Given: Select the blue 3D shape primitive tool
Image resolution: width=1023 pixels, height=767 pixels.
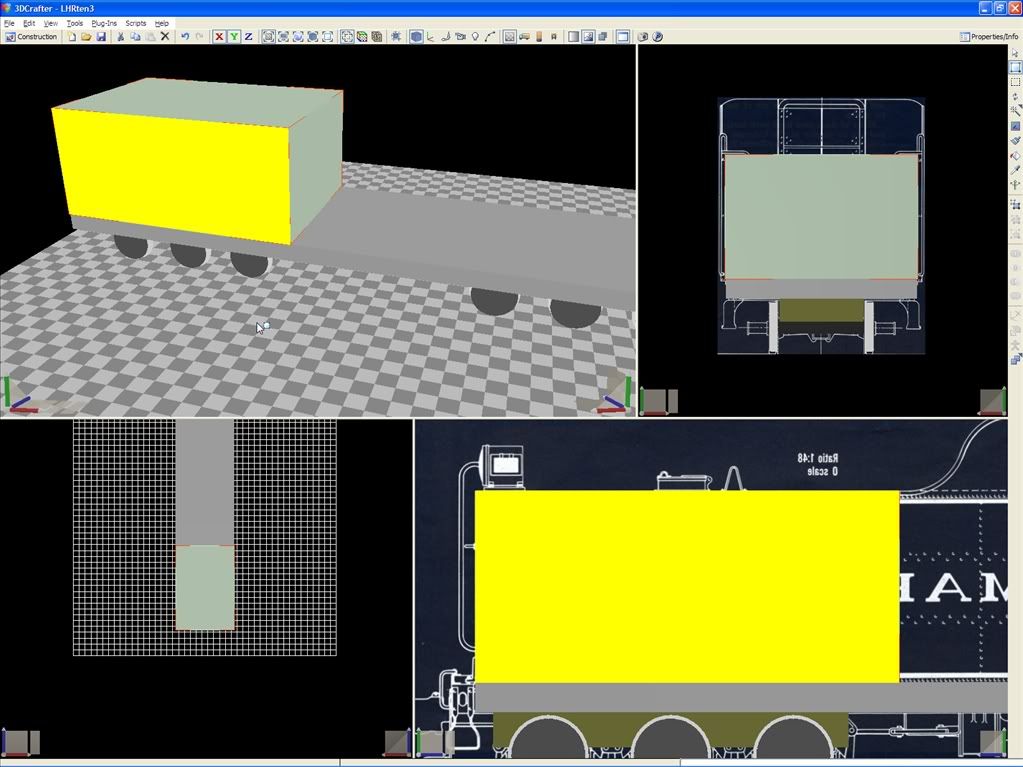Looking at the screenshot, I should (x=416, y=37).
